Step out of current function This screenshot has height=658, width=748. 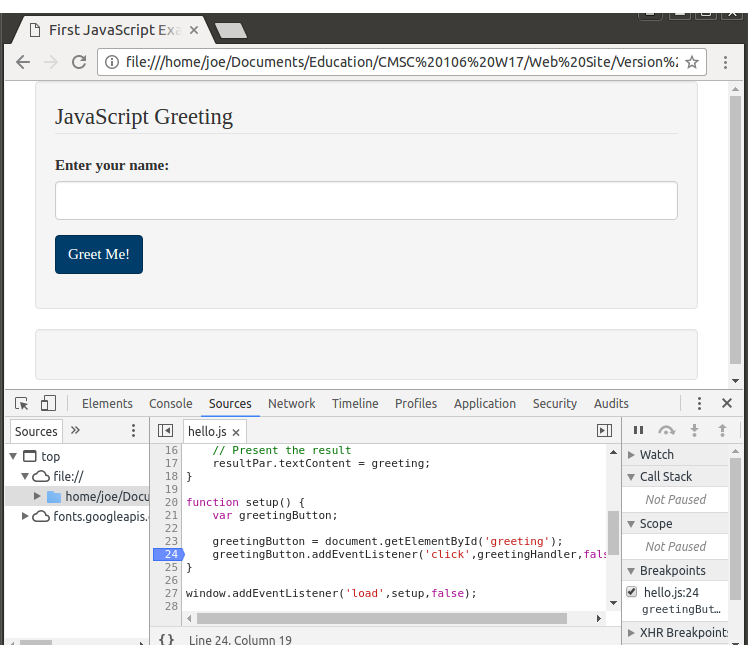tap(723, 430)
